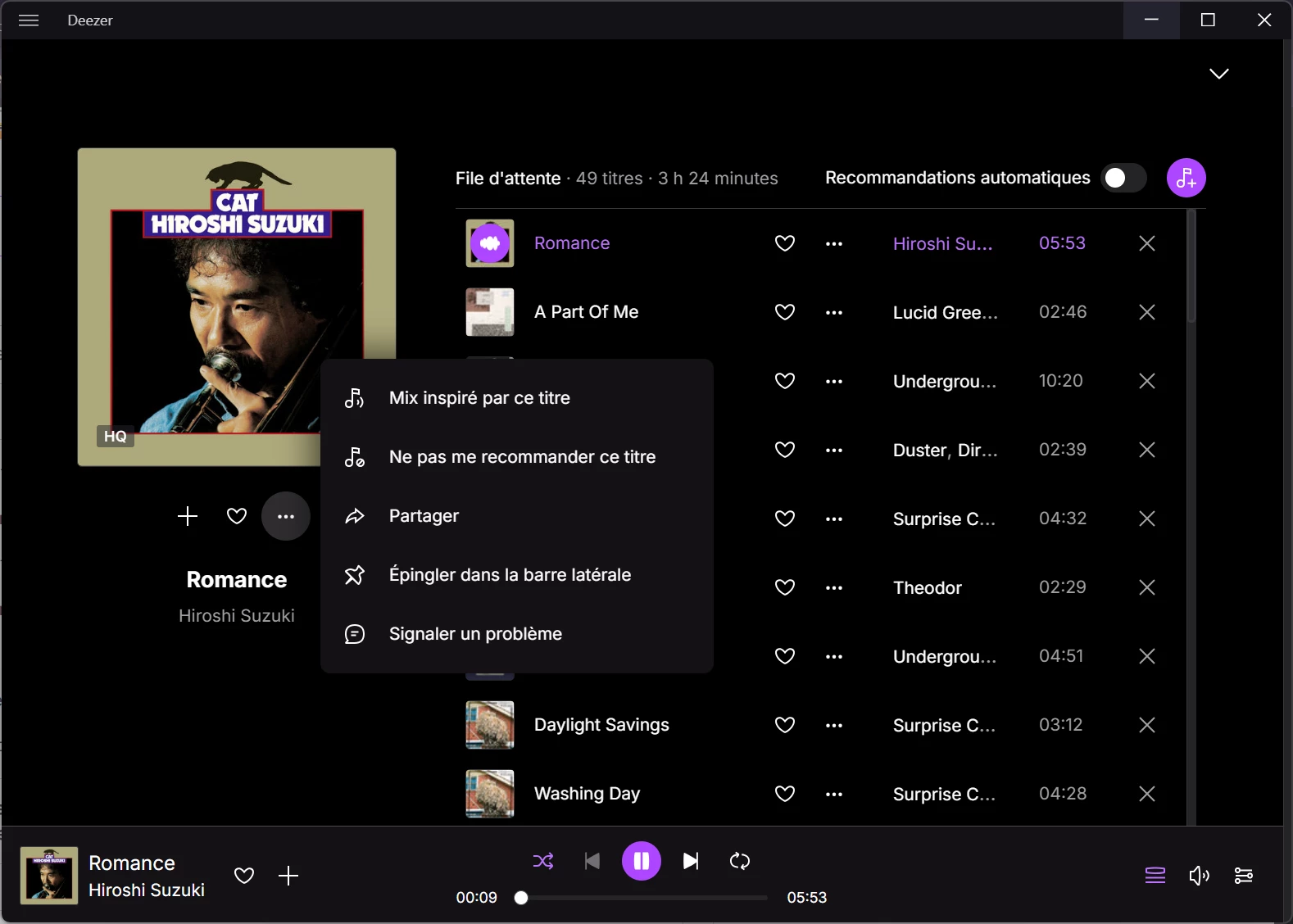
Task: Click the three-dots button under album cover
Action: tap(286, 516)
